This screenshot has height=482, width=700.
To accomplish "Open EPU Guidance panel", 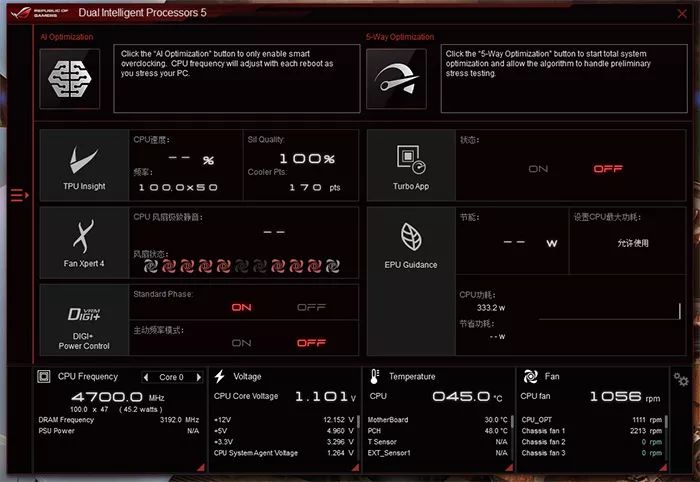I will pos(411,281).
